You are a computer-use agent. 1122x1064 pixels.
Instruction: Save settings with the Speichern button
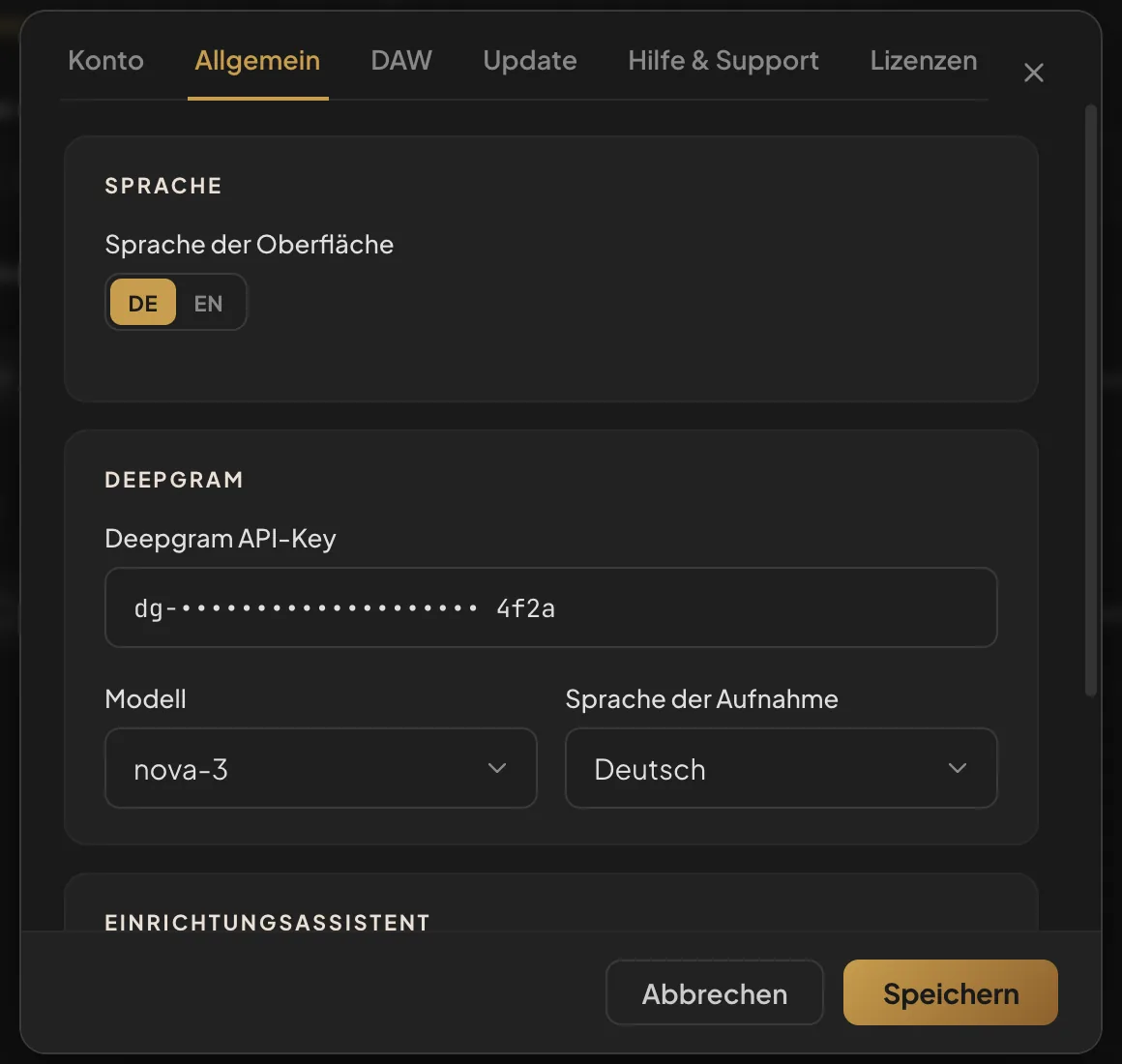950,993
